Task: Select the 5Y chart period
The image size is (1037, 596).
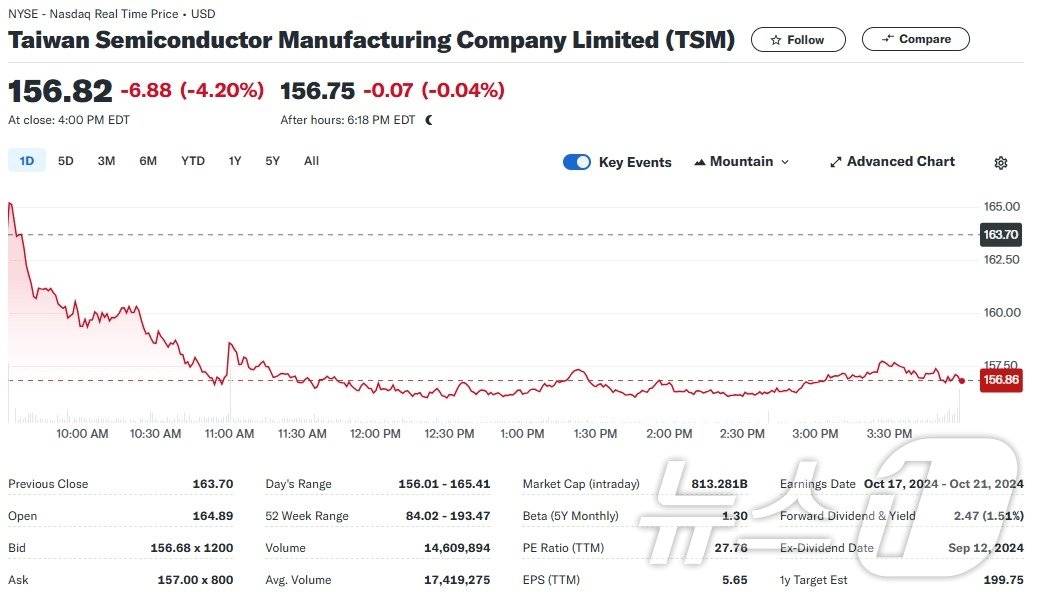Action: click(x=271, y=160)
